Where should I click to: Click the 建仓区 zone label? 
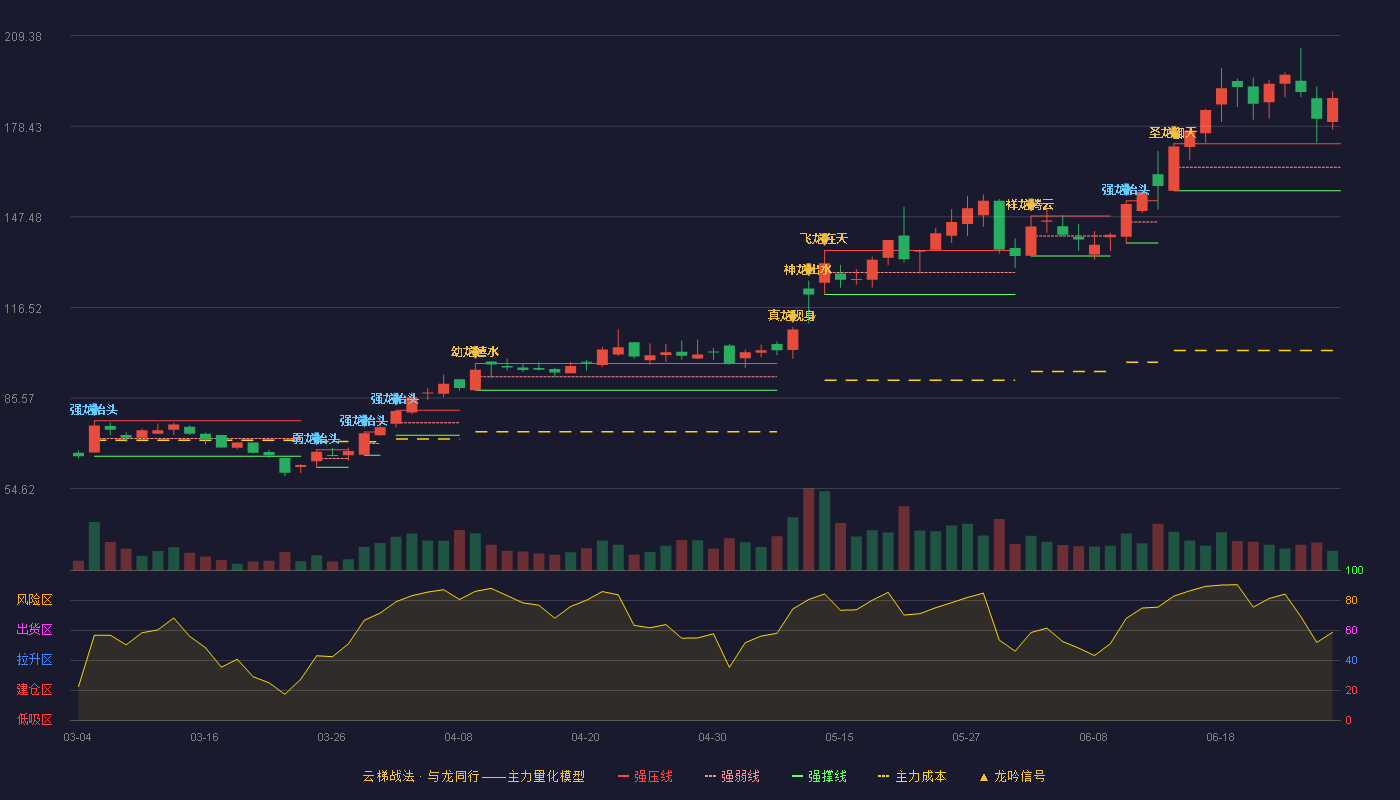[x=34, y=690]
